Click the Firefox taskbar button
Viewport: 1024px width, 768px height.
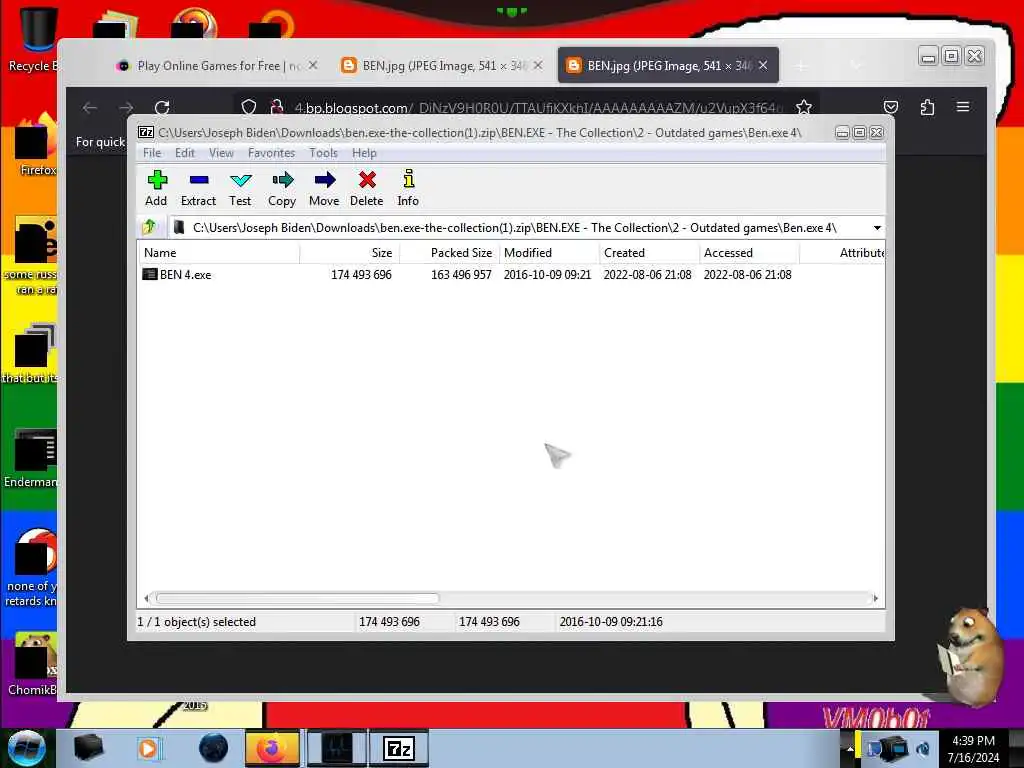click(272, 748)
